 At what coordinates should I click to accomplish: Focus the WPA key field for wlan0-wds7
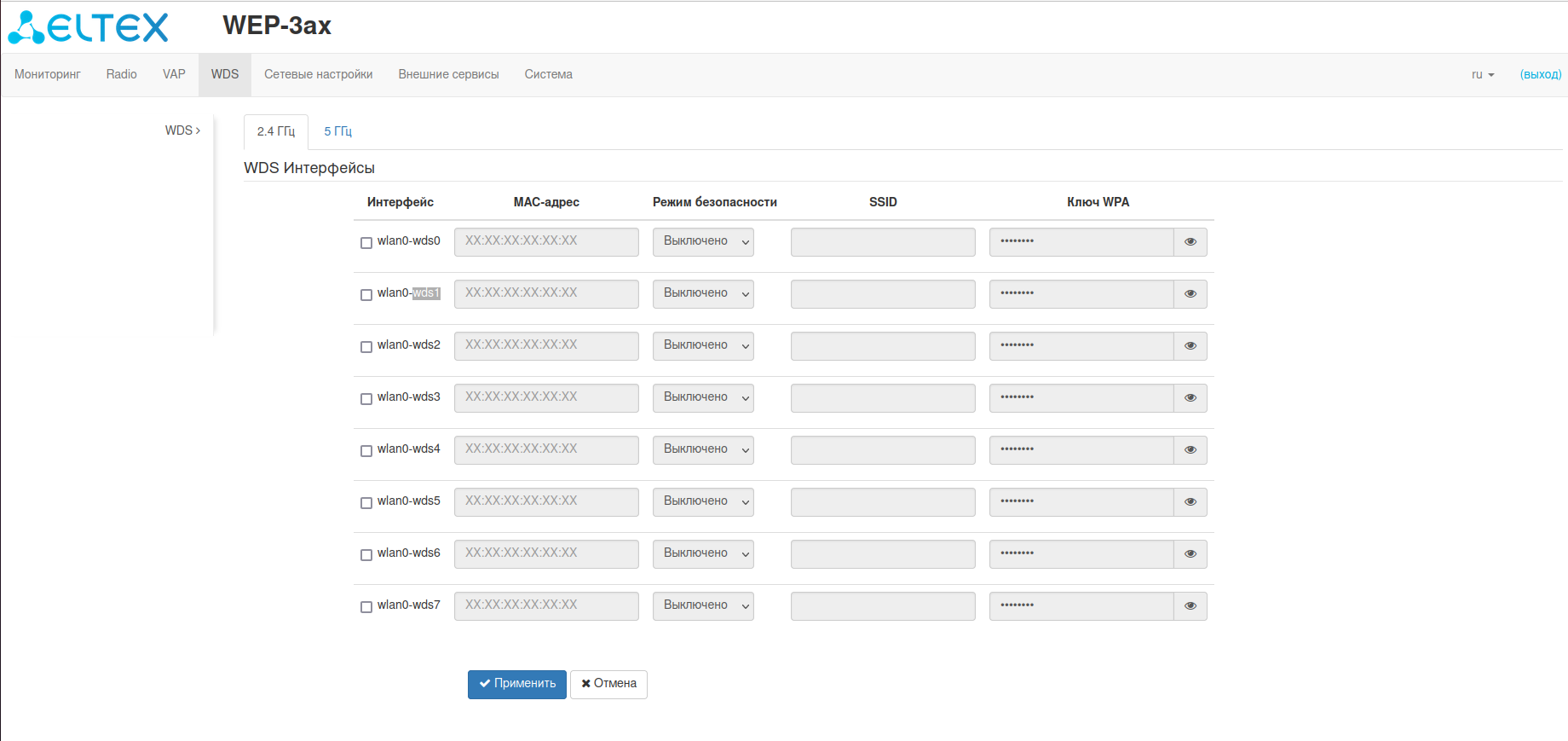pyautogui.click(x=1081, y=606)
